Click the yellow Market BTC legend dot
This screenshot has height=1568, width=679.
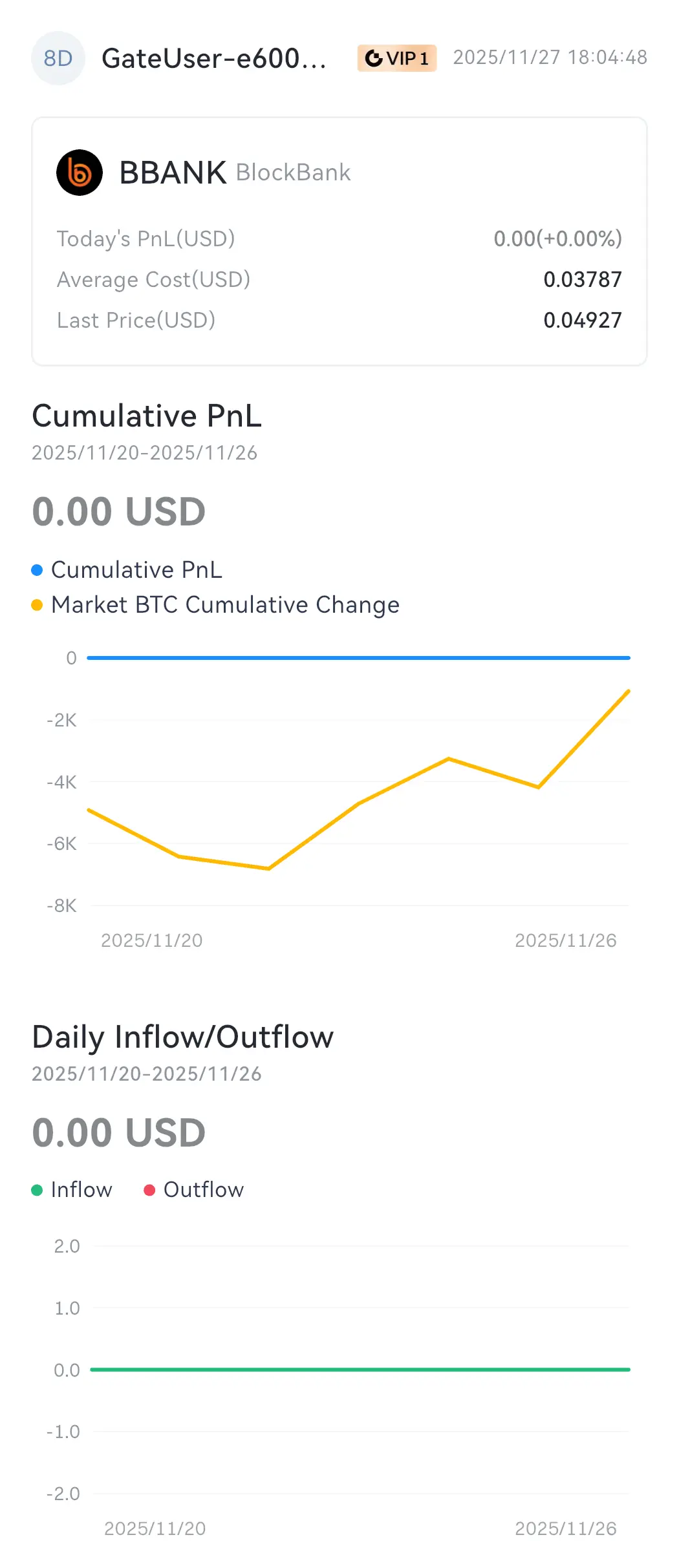tap(37, 605)
